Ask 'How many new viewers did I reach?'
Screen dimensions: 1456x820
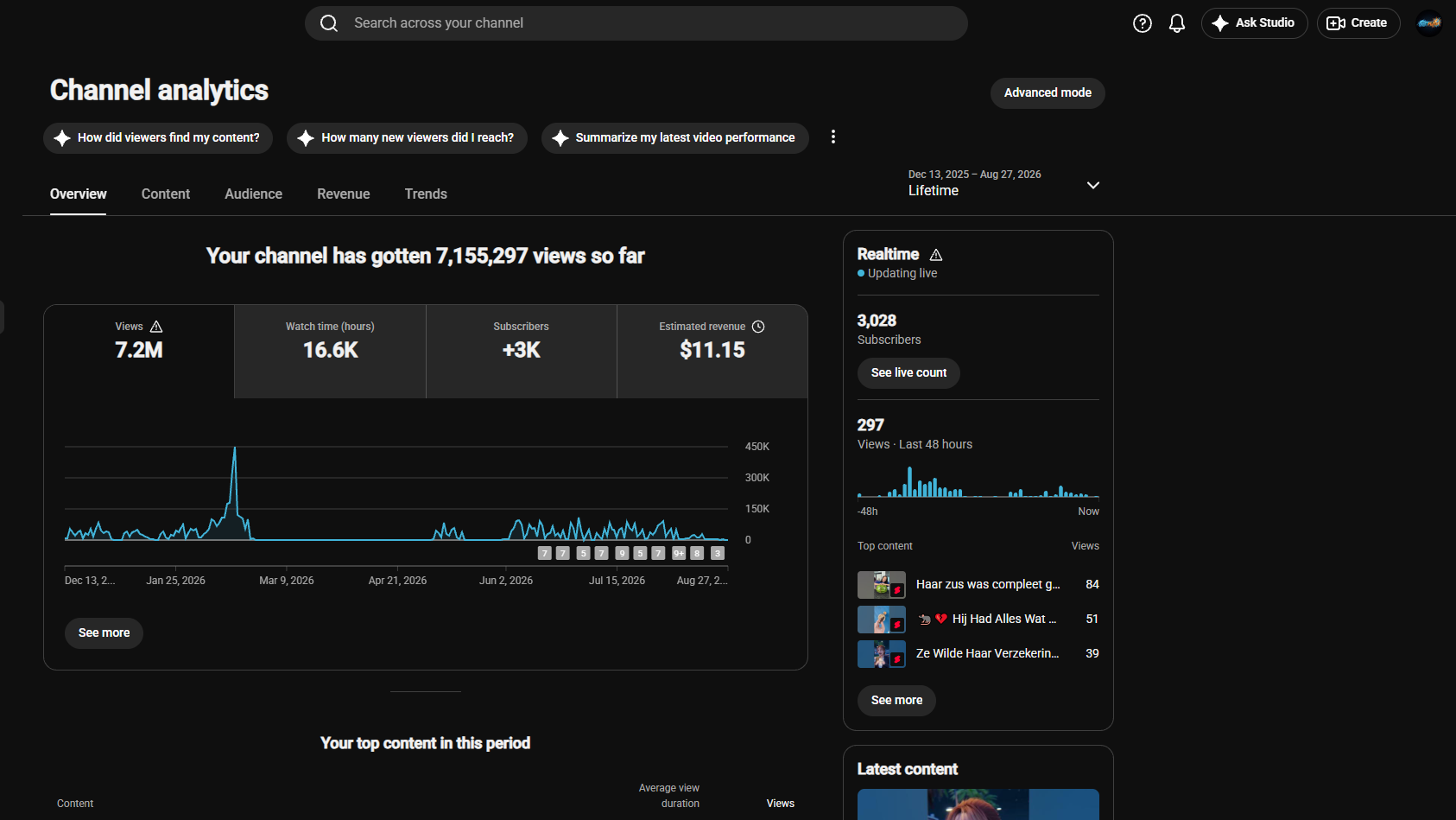point(407,137)
